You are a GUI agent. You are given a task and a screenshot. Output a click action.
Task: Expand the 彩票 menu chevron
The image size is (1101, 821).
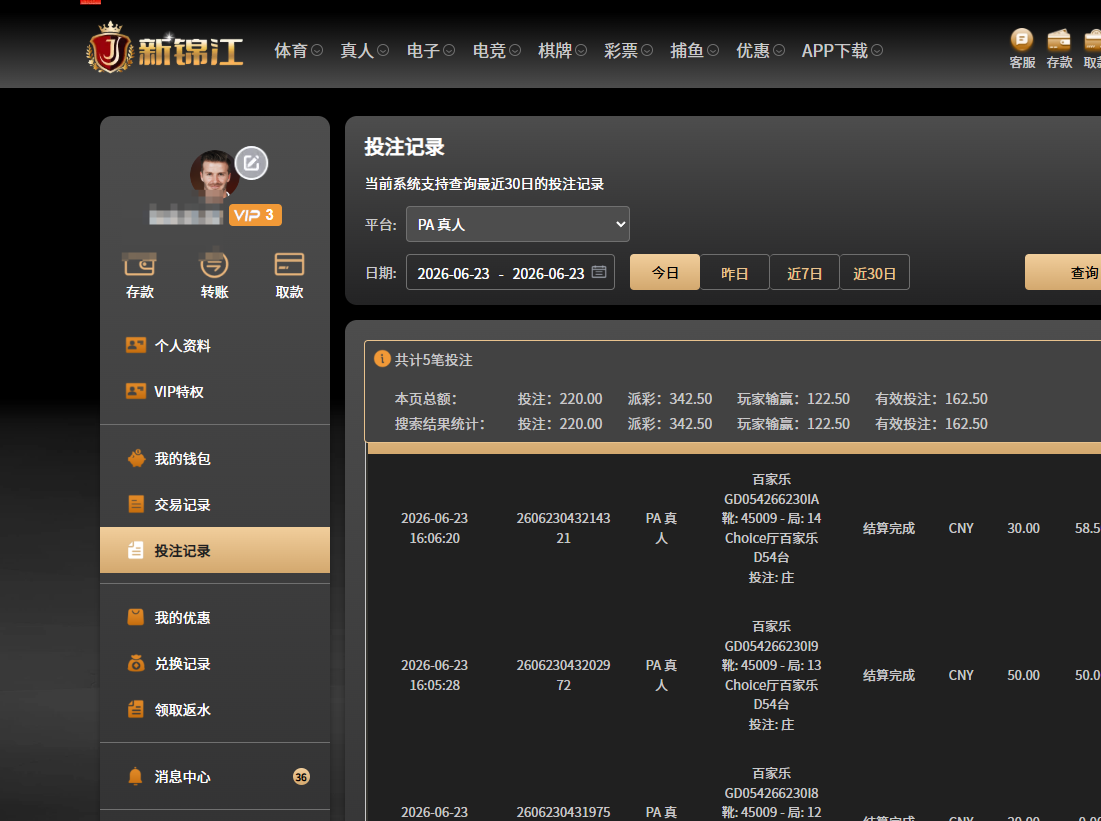click(647, 51)
